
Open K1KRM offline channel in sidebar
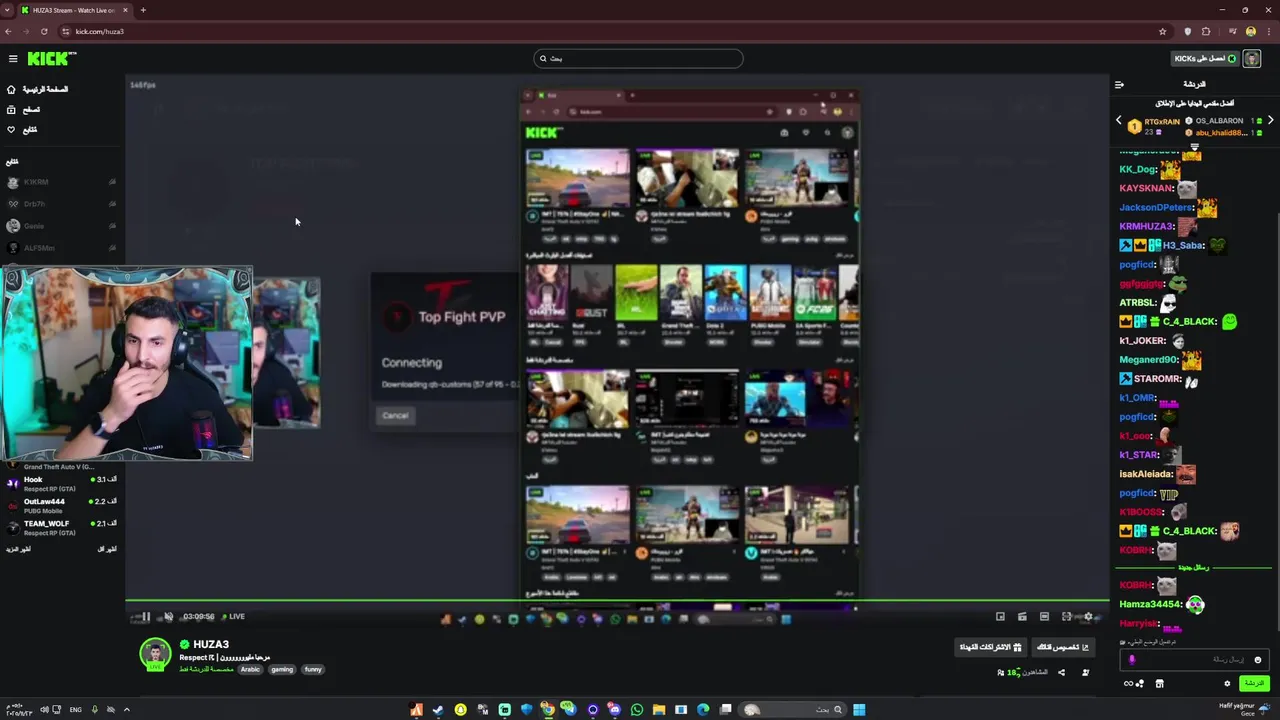coord(60,182)
